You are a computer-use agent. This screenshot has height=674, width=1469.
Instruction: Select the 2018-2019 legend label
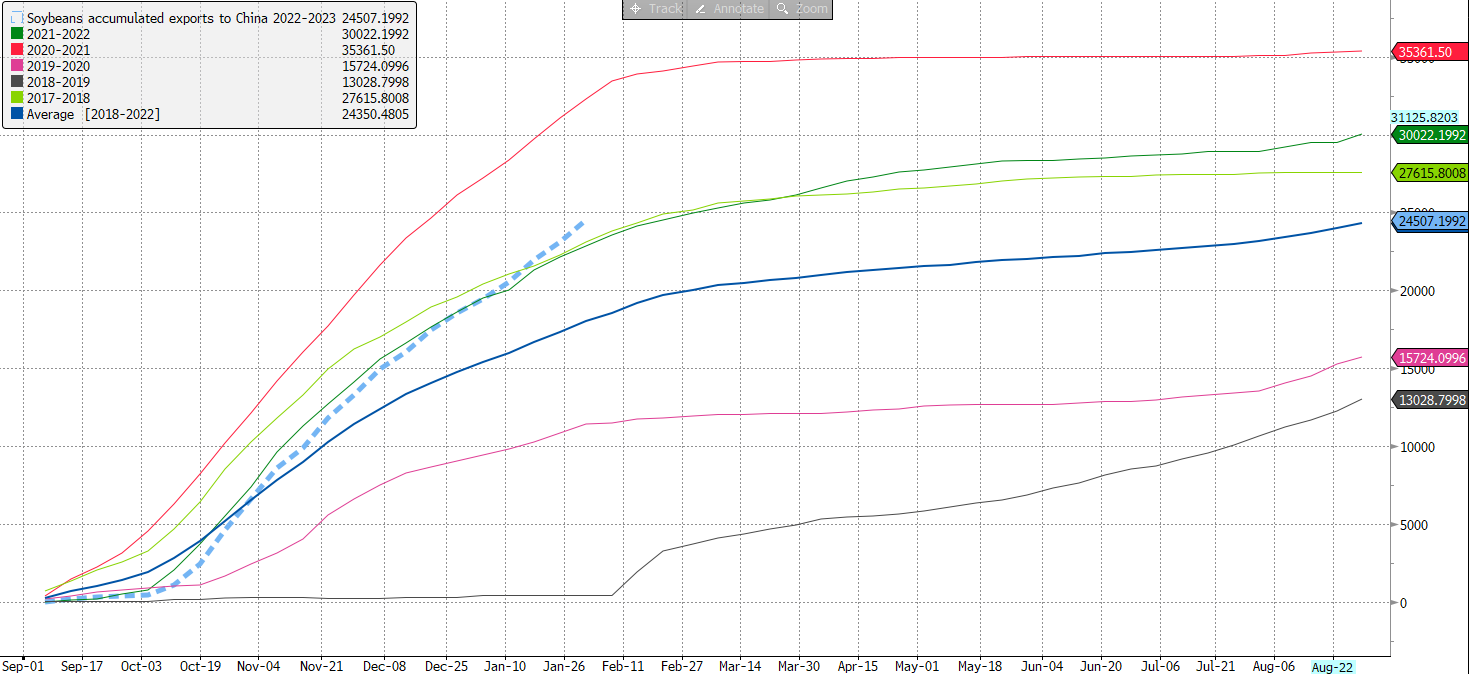pyautogui.click(x=58, y=82)
